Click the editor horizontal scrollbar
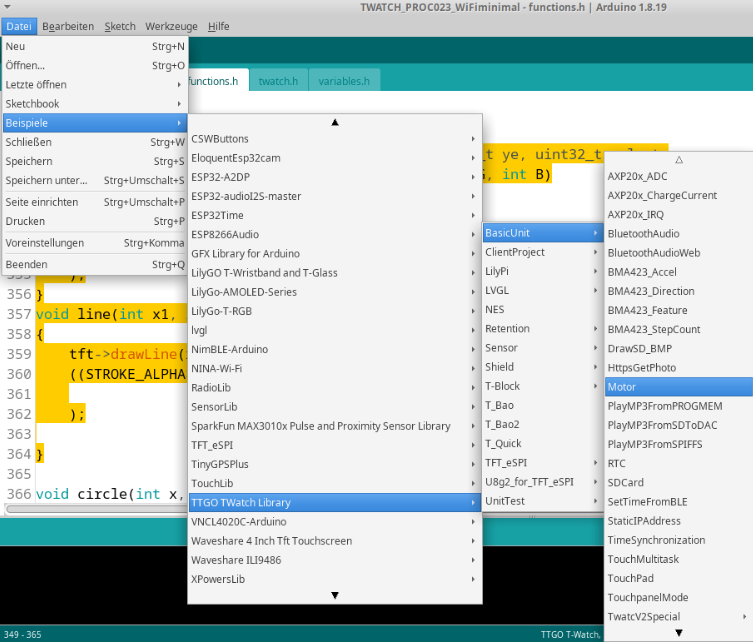 pos(96,509)
